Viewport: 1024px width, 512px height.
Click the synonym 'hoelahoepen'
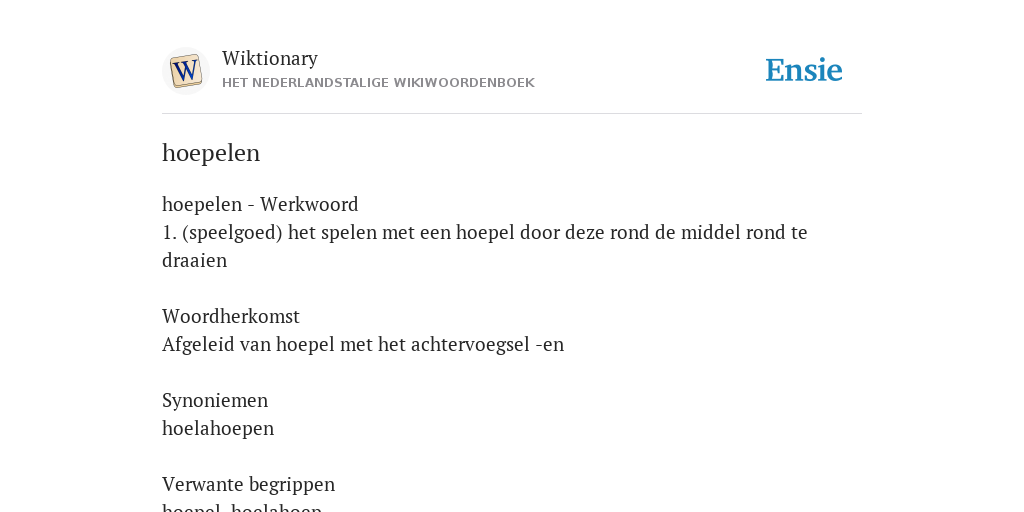pyautogui.click(x=218, y=428)
